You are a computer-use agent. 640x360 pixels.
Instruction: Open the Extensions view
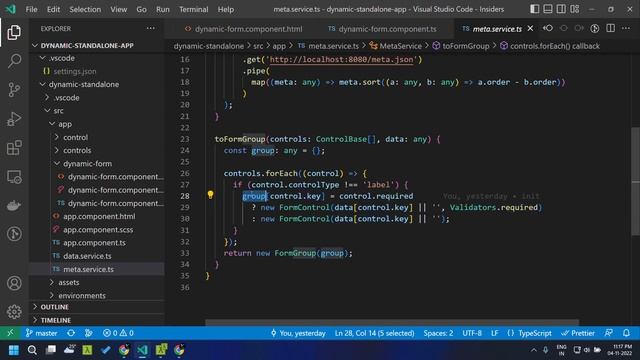[x=14, y=148]
